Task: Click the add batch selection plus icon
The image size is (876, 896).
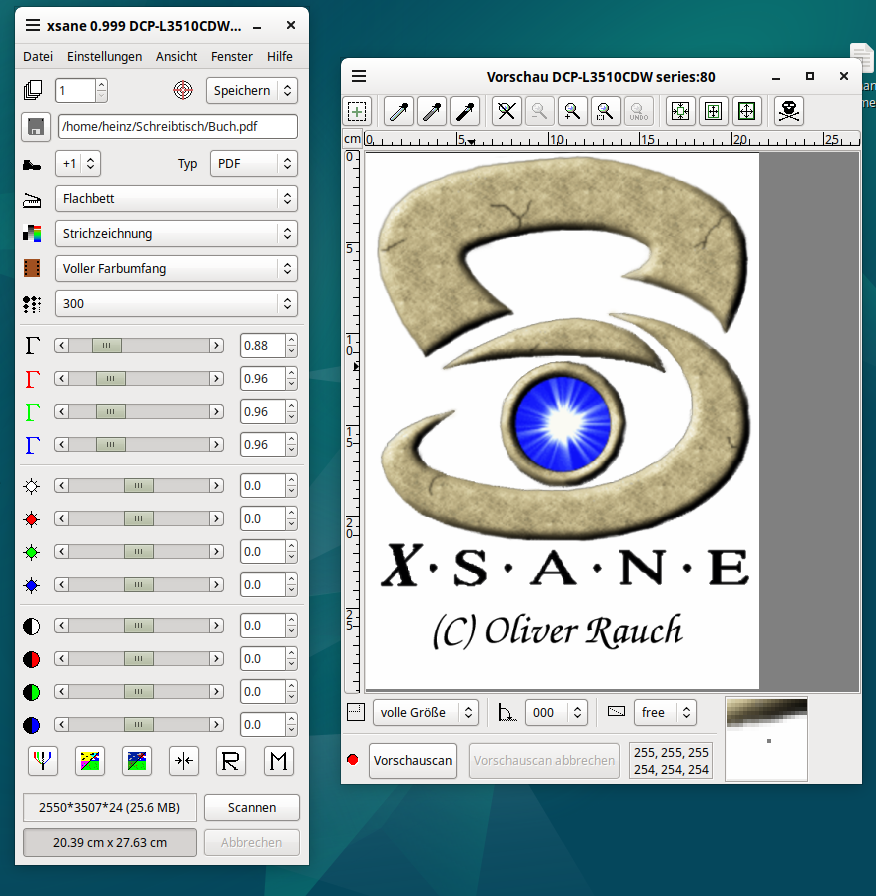Action: point(357,111)
